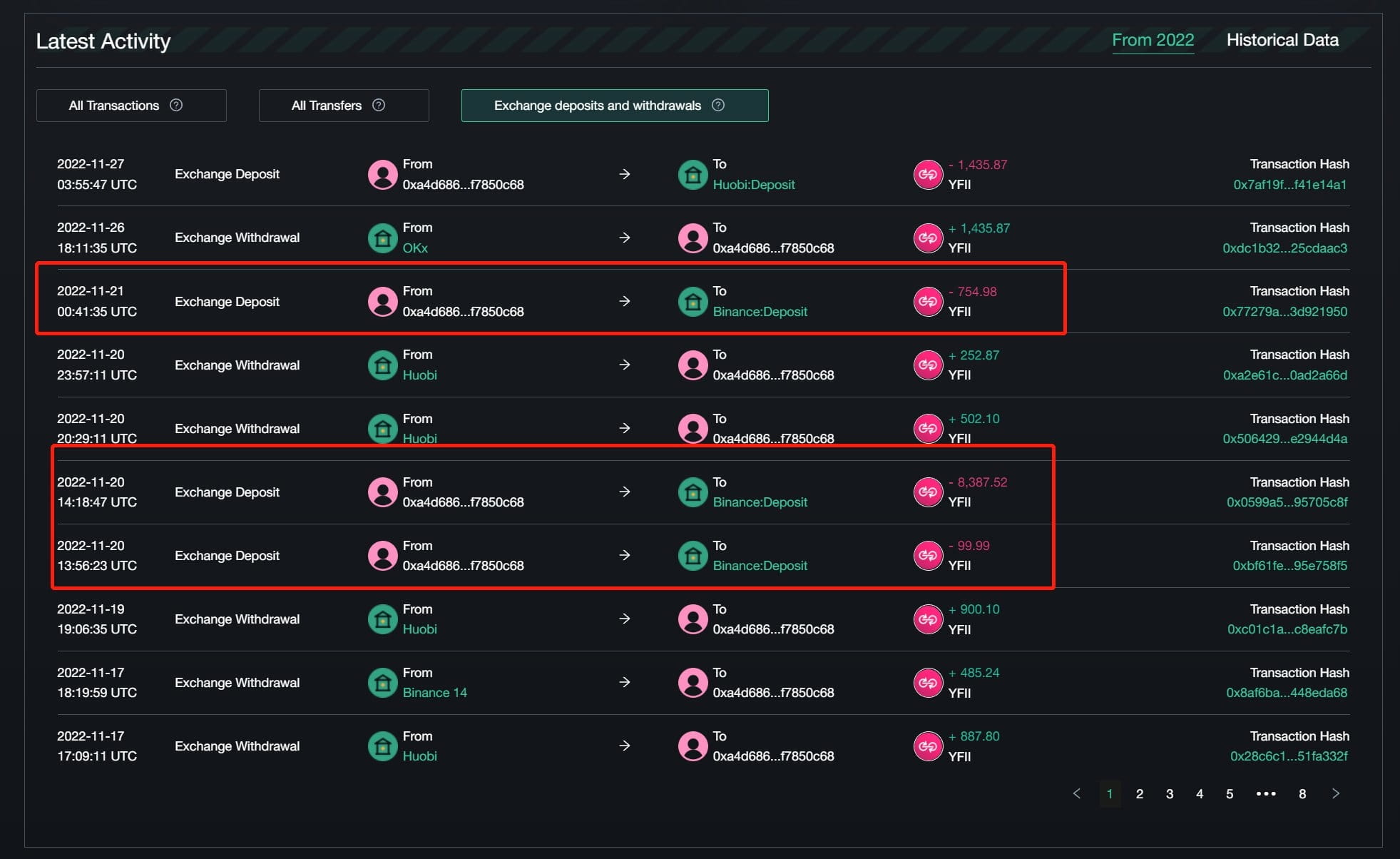Click the OKx exchange icon
1400x859 pixels.
coord(383,238)
